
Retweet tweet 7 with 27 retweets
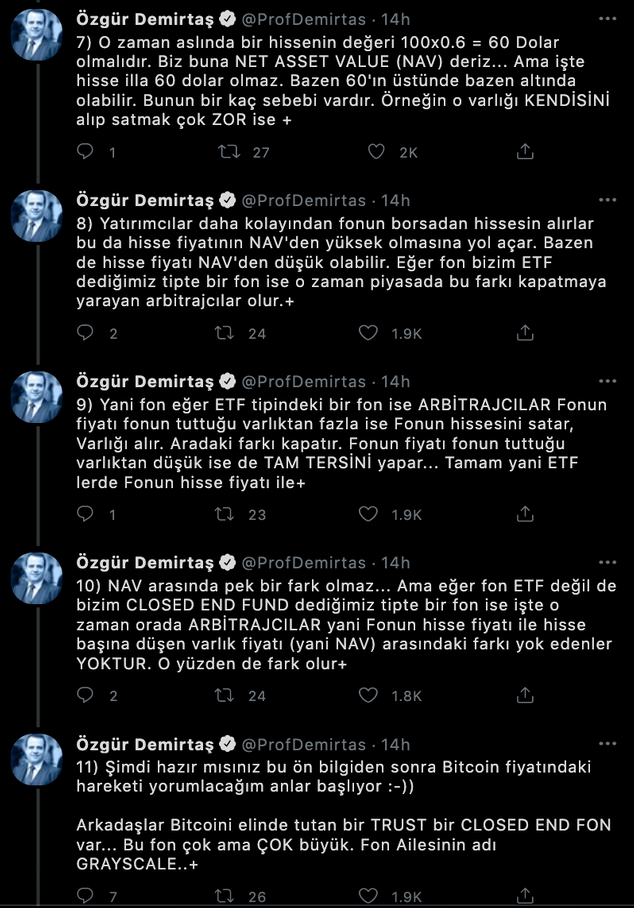pyautogui.click(x=227, y=152)
